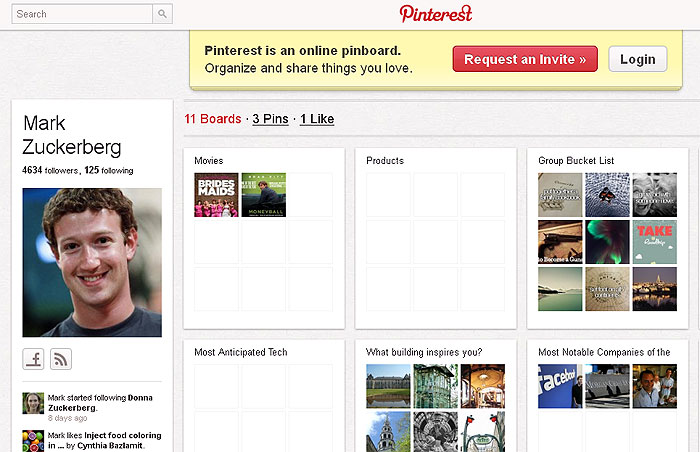Switch to the 3 Pins tab
This screenshot has width=700, height=452.
tap(270, 119)
